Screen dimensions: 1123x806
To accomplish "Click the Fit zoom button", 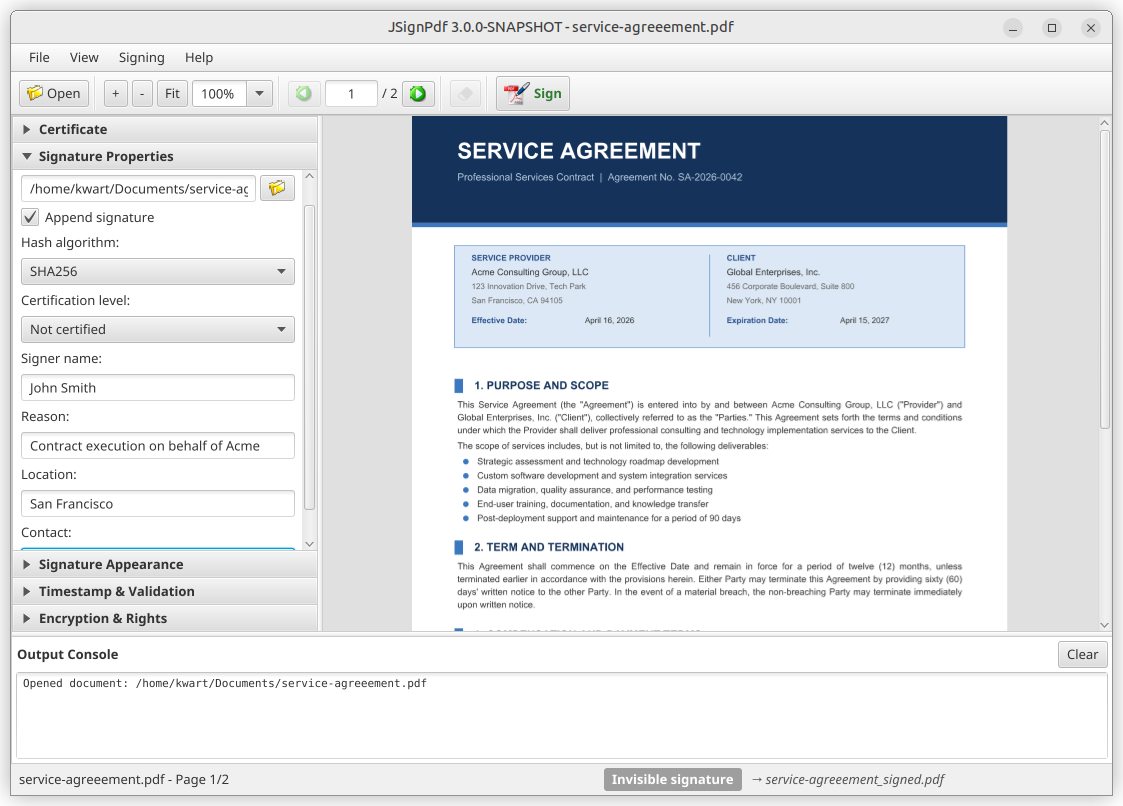I will (172, 94).
